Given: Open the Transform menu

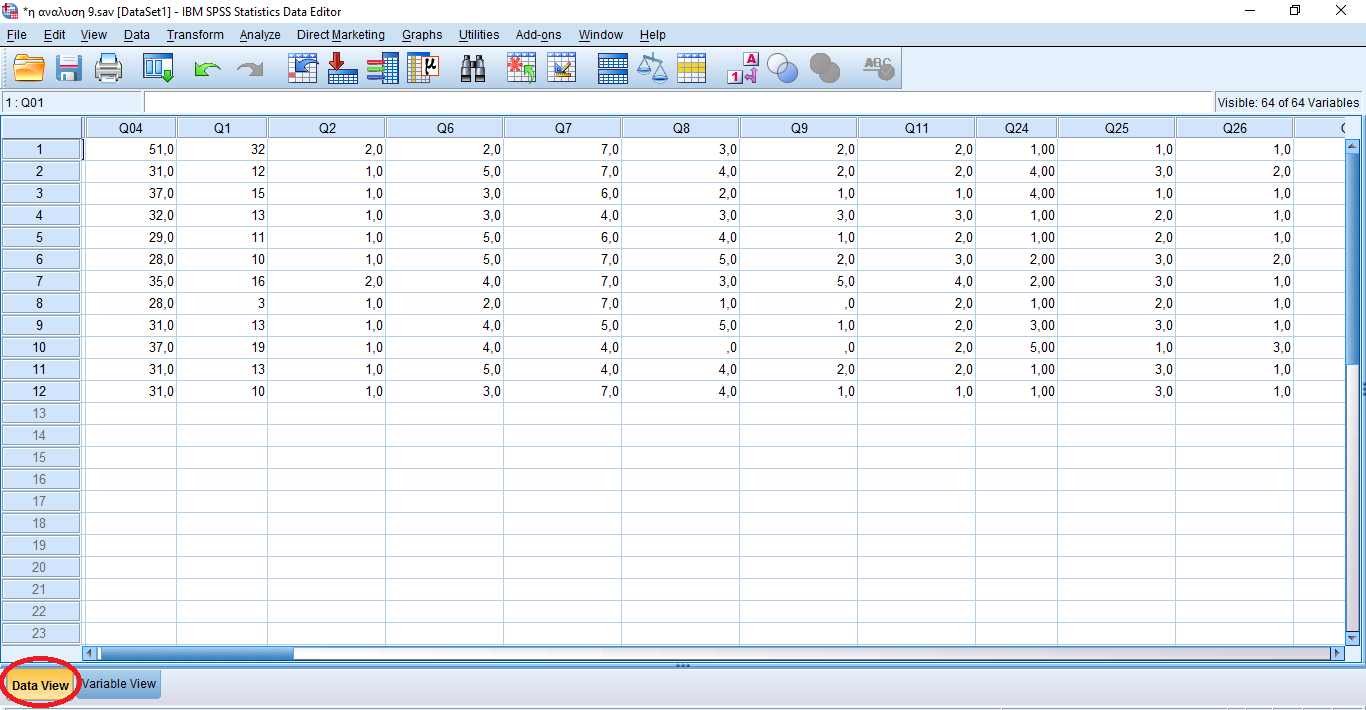Looking at the screenshot, I should point(195,35).
